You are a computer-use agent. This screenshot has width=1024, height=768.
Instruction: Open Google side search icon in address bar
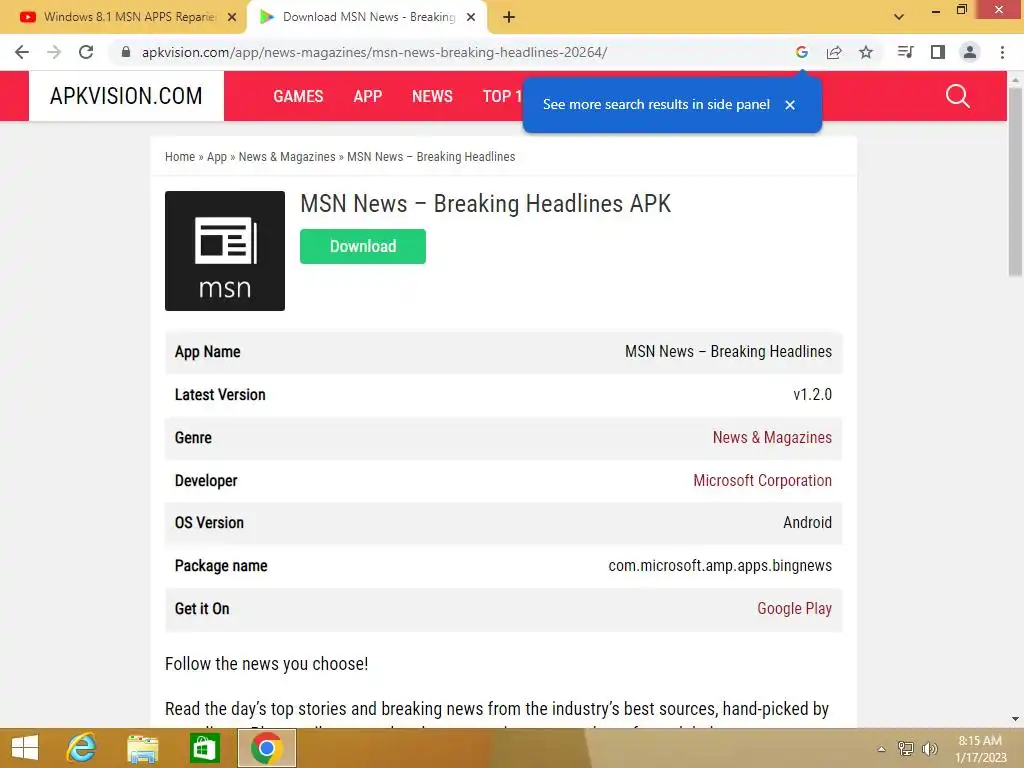(x=802, y=52)
